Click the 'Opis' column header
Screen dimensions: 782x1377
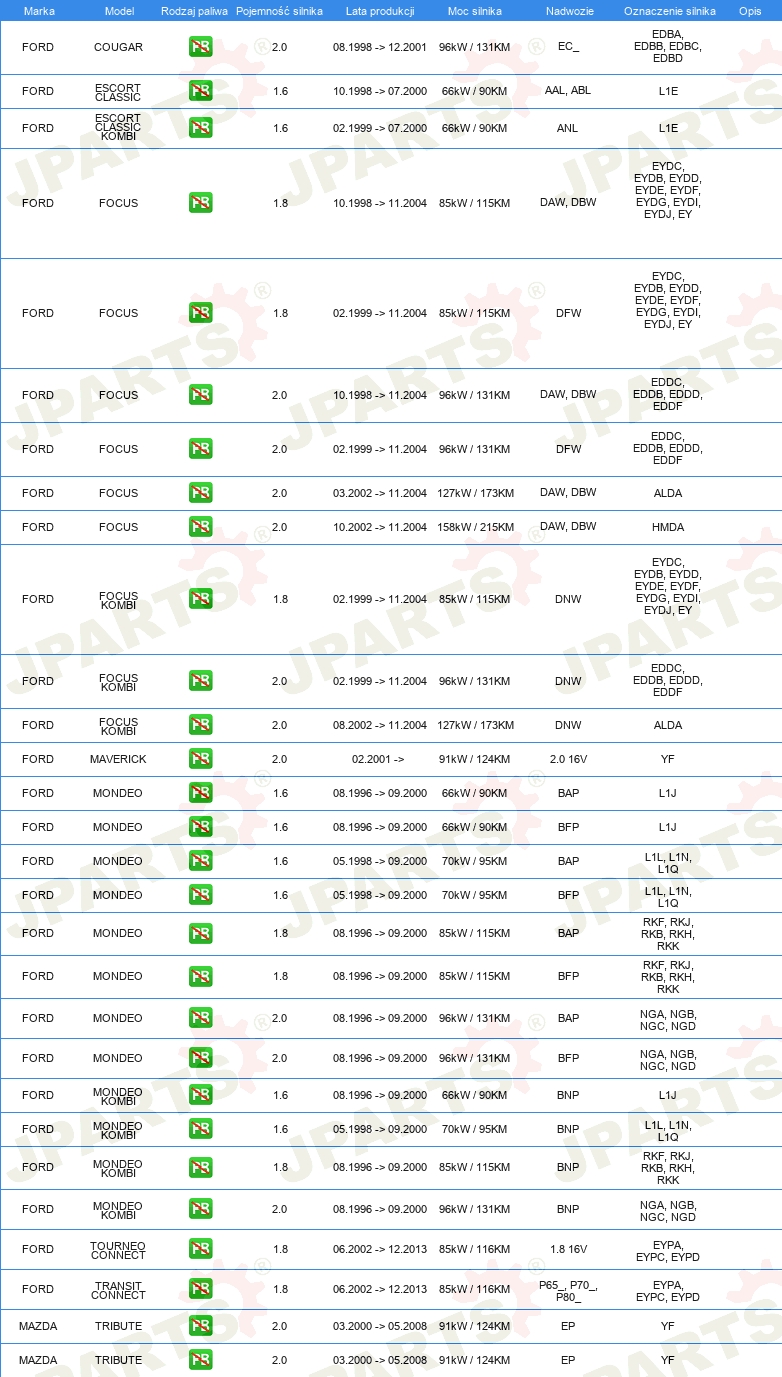click(750, 10)
